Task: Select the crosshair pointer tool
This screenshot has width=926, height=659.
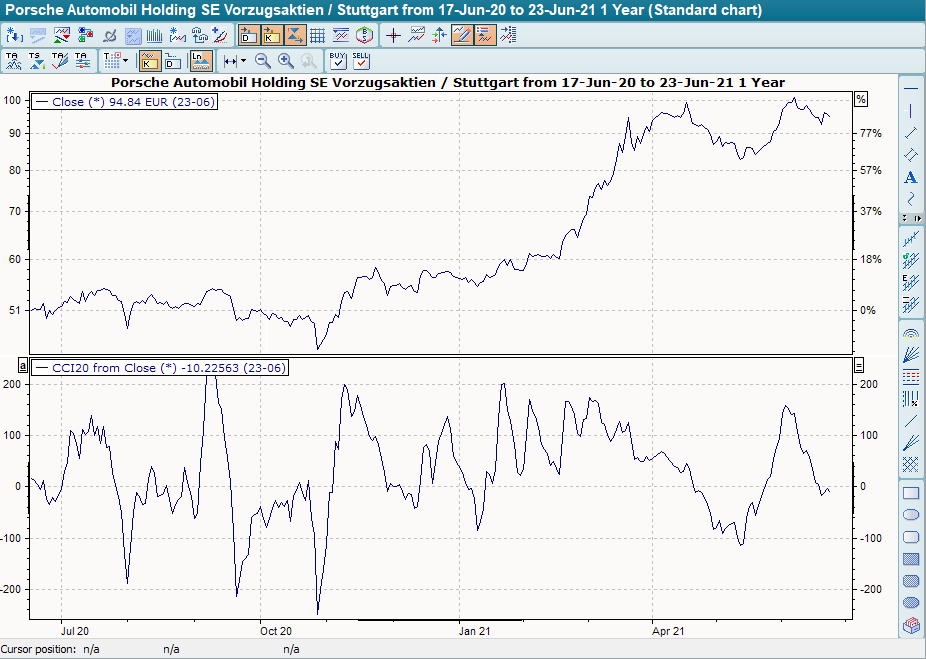Action: (x=394, y=33)
